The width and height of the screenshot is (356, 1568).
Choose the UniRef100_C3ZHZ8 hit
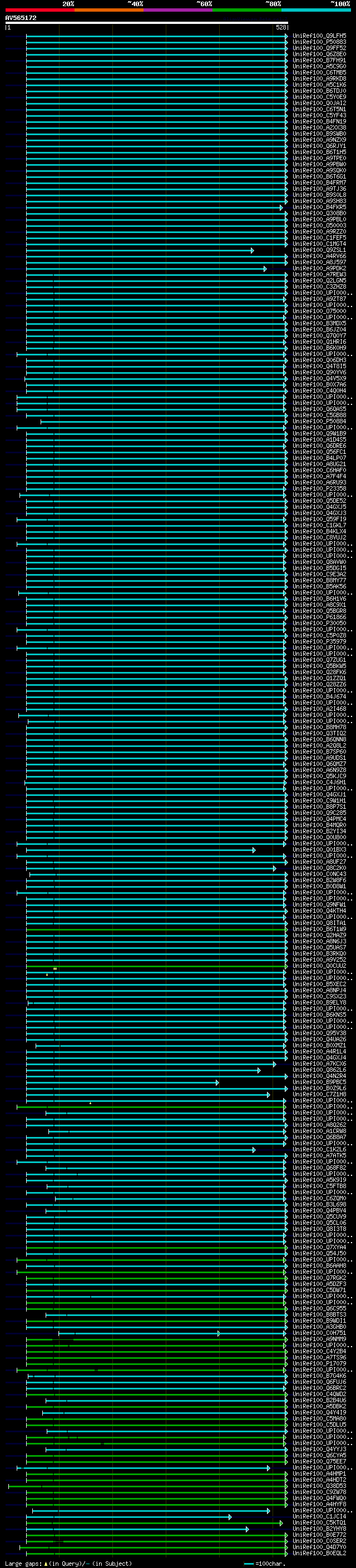(319, 286)
